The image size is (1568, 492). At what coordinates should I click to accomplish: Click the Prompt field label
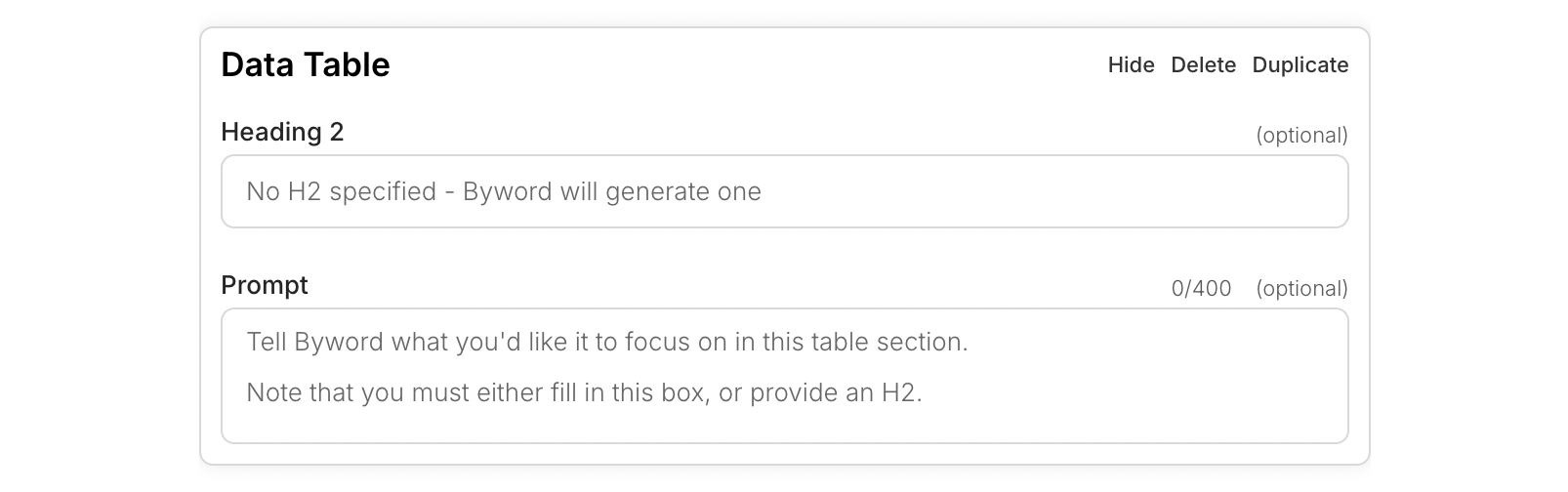point(265,285)
